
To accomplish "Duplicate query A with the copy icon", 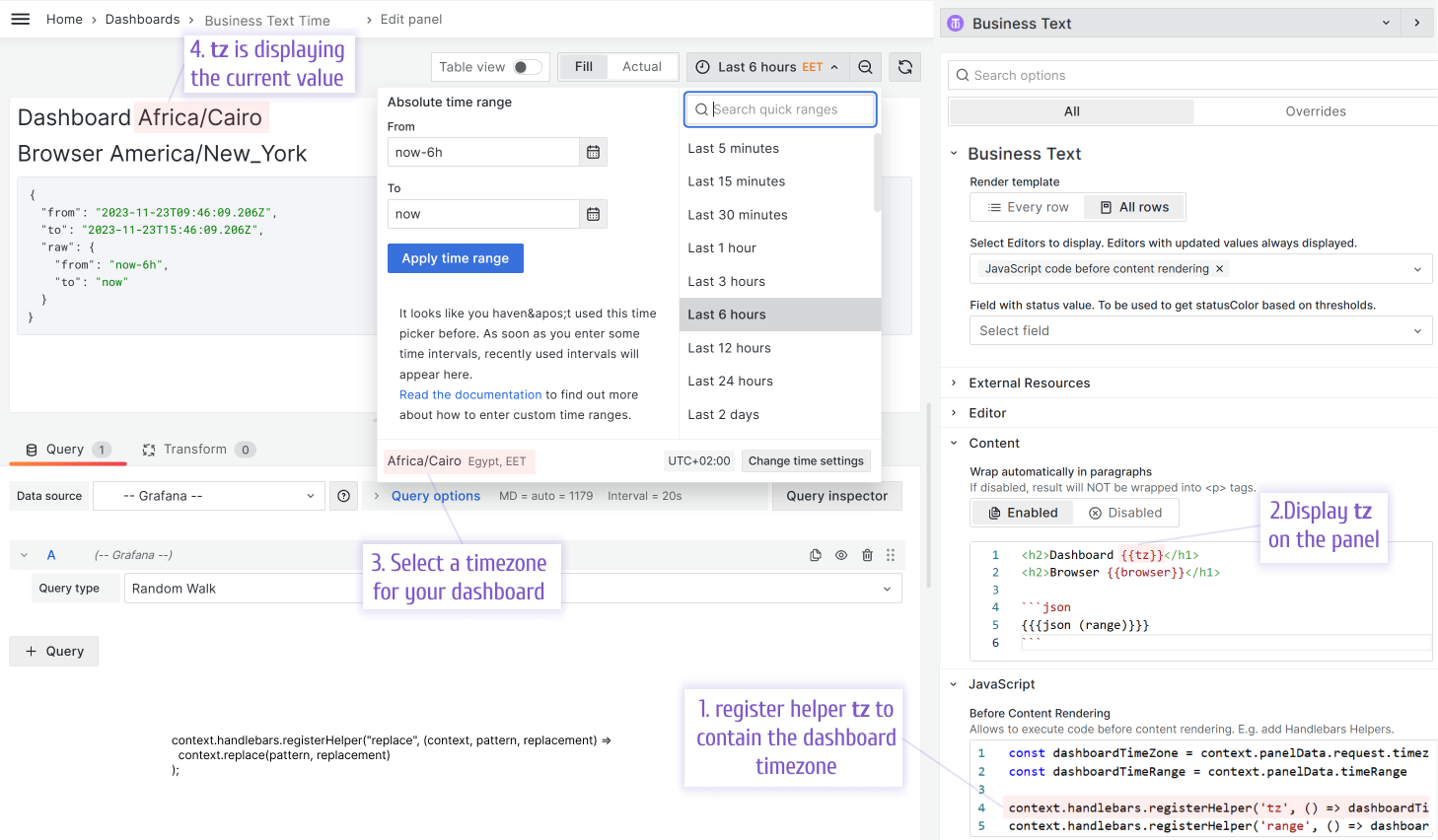I will click(816, 555).
